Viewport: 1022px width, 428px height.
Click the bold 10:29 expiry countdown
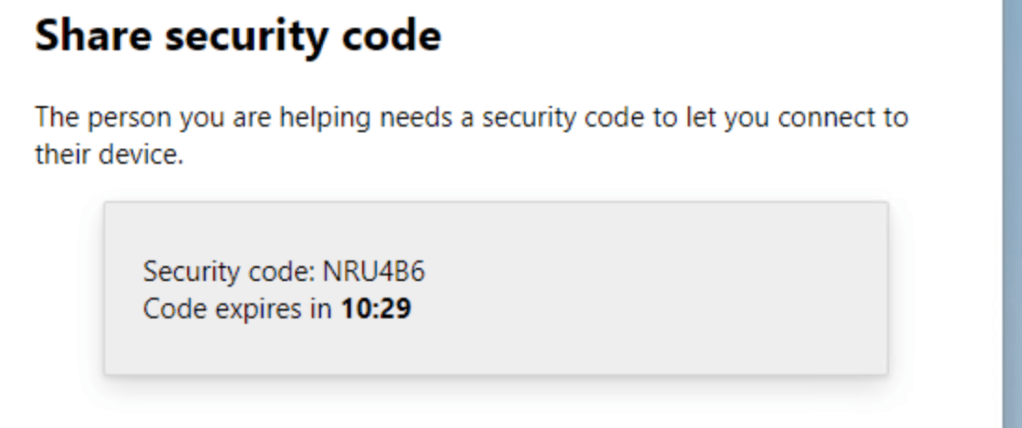point(376,309)
